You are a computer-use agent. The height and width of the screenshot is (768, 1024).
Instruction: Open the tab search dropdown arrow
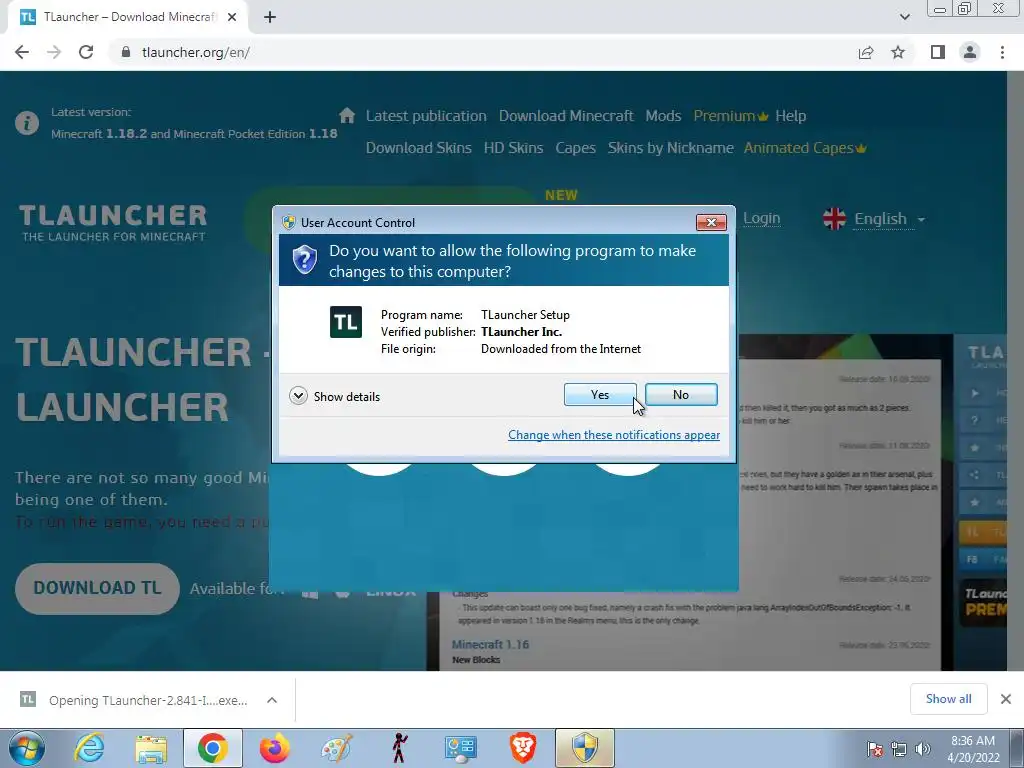[x=904, y=18]
